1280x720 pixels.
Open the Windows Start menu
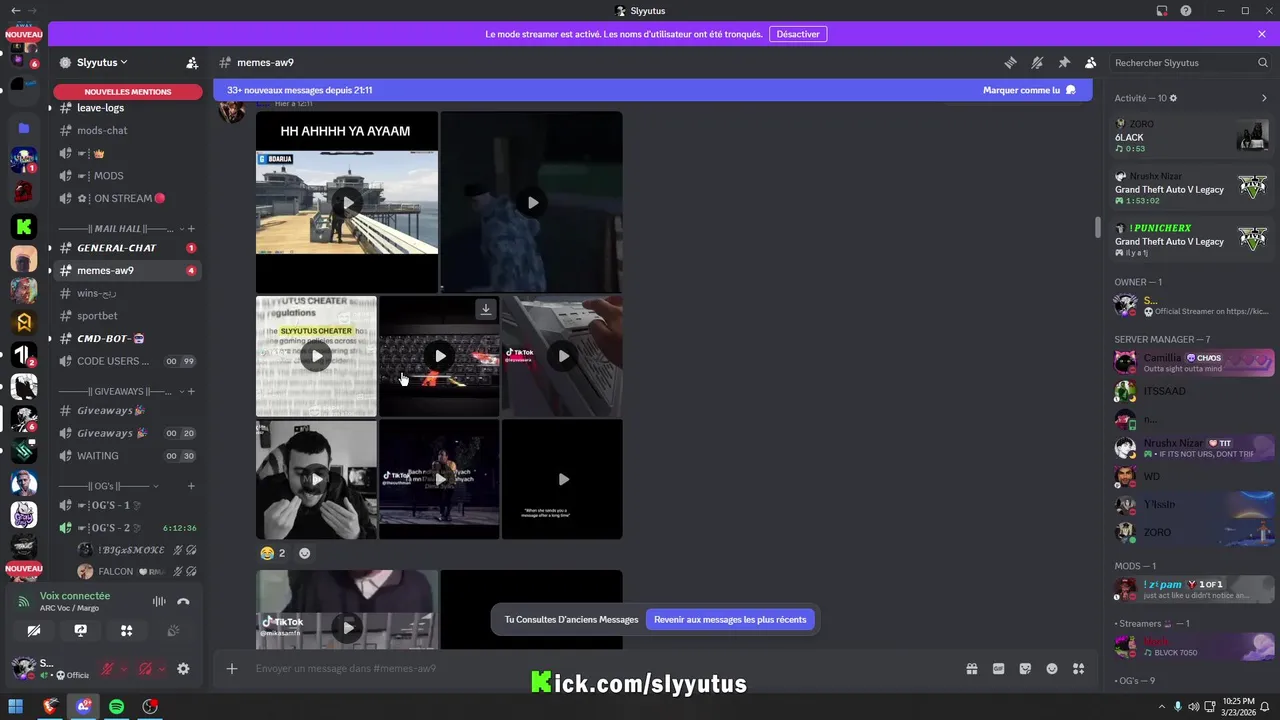[x=17, y=707]
